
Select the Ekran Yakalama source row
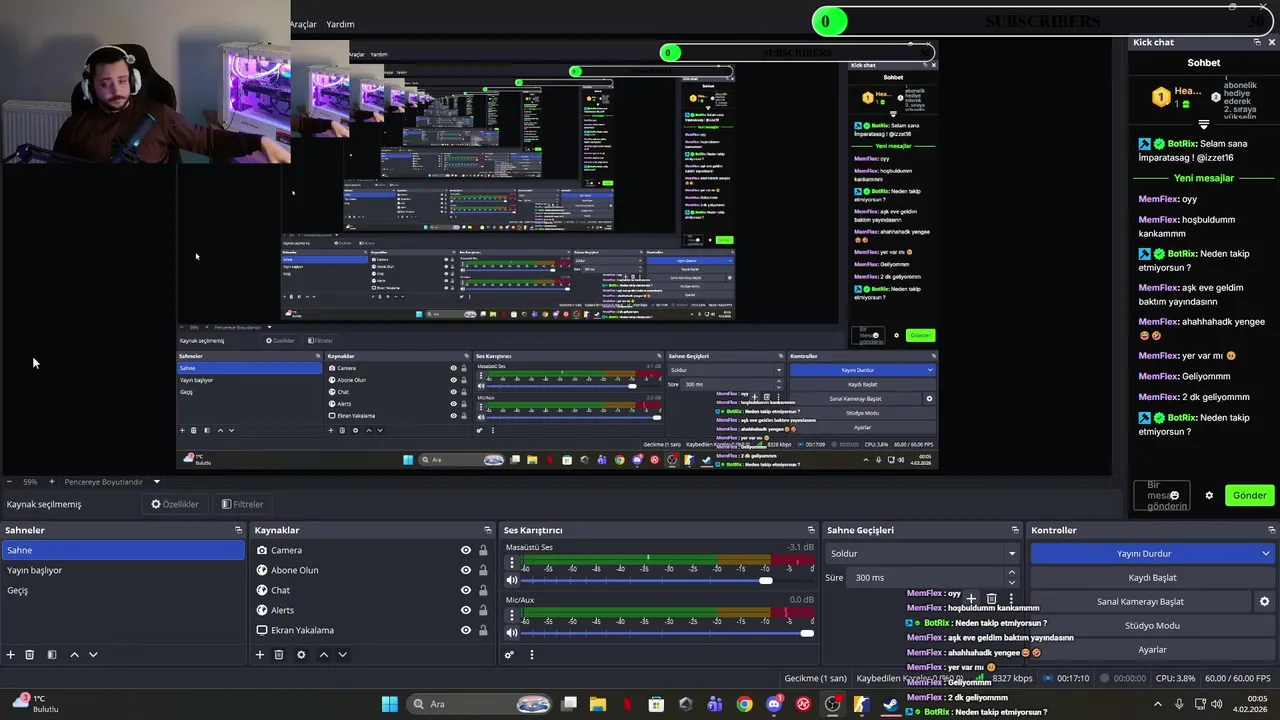tap(372, 630)
